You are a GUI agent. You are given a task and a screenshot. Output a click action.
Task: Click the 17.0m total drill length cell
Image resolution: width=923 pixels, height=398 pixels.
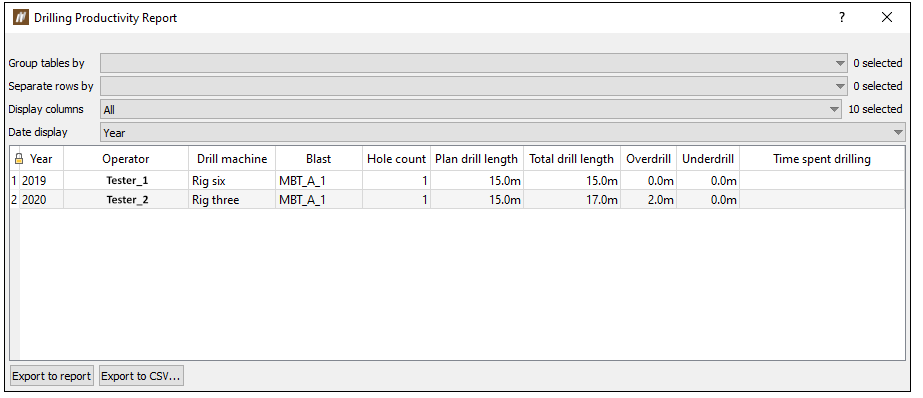pos(572,200)
